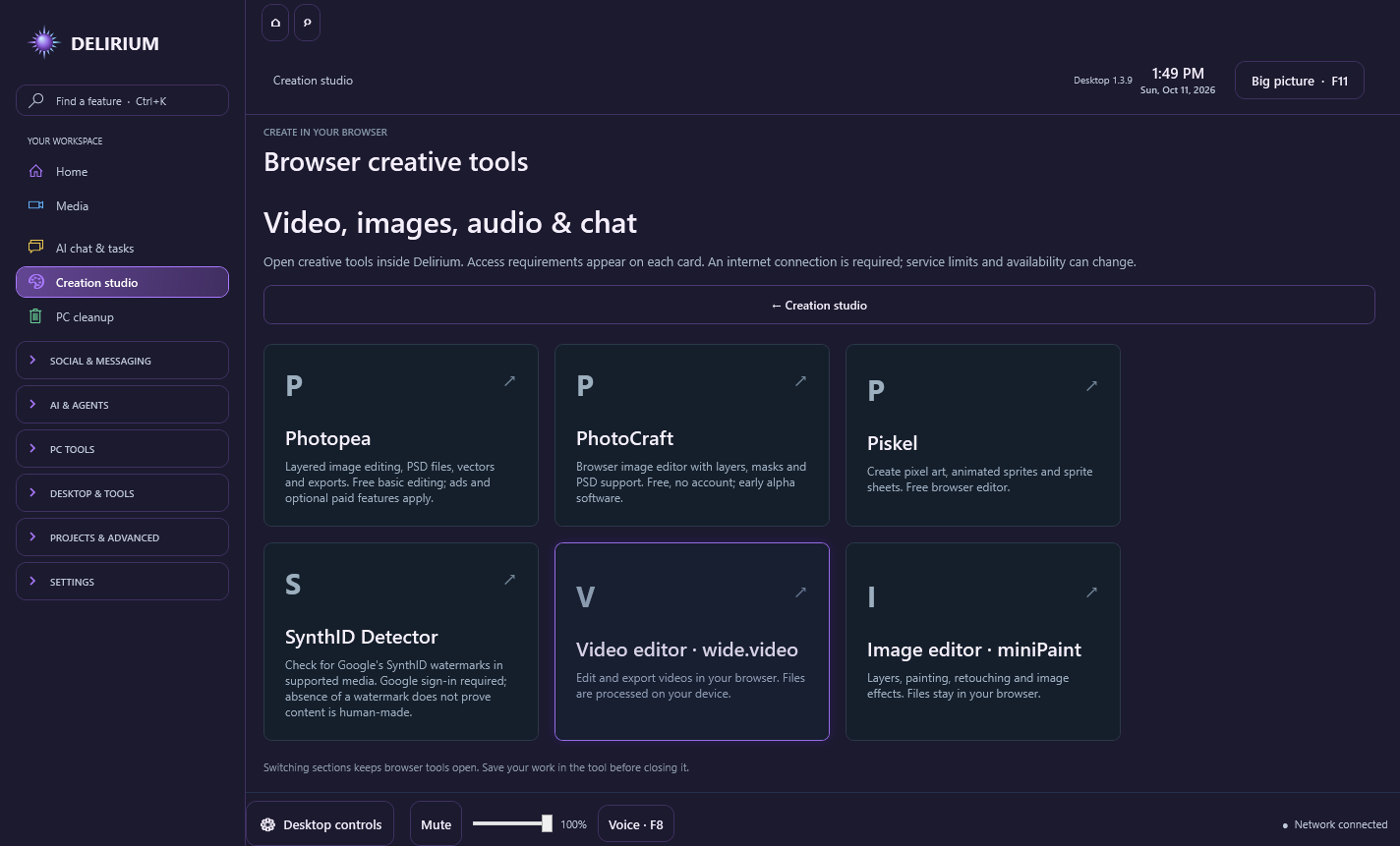1400x846 pixels.
Task: Toggle Voice F8 button
Action: 636,824
